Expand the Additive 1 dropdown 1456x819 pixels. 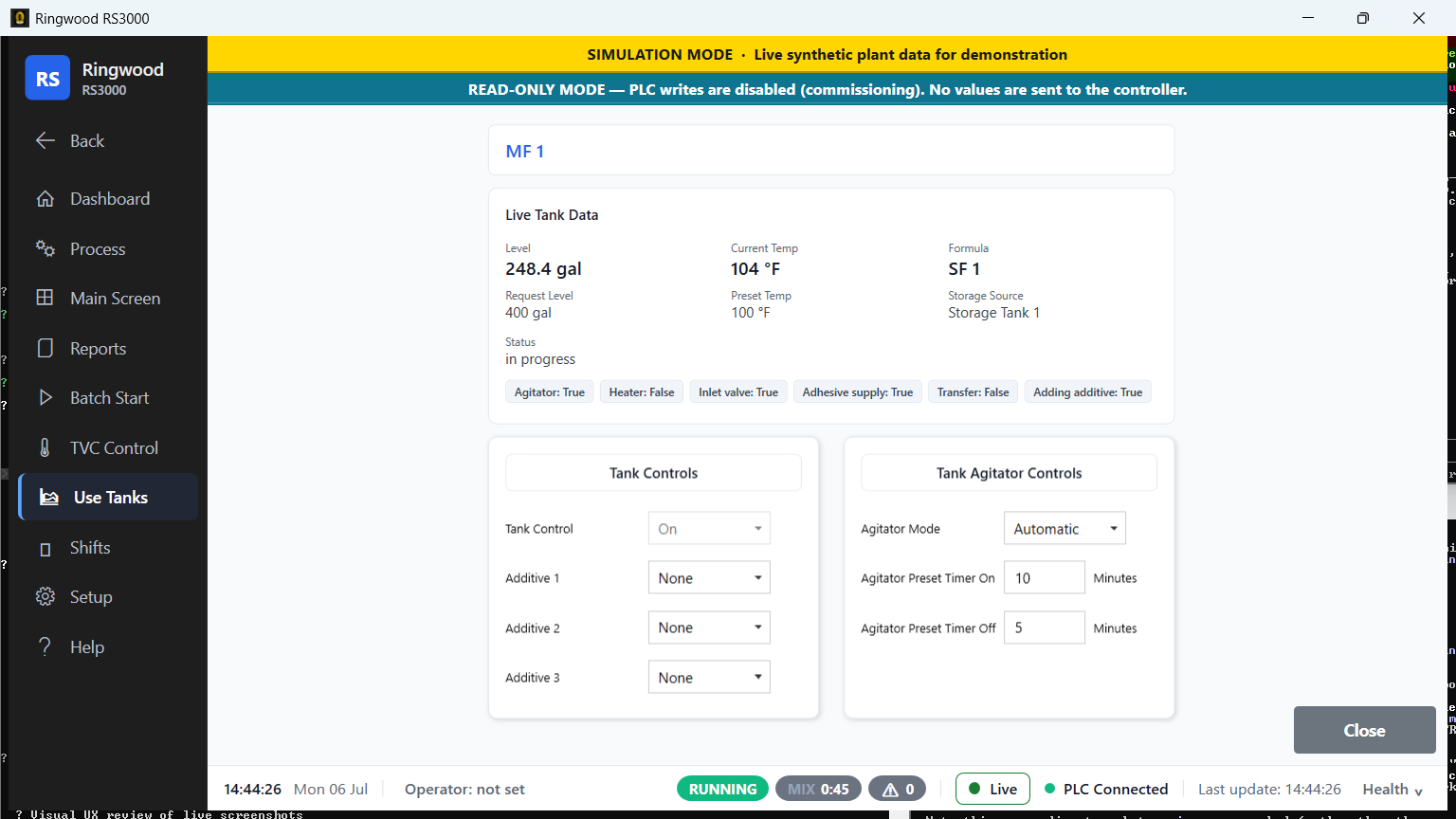[709, 578]
